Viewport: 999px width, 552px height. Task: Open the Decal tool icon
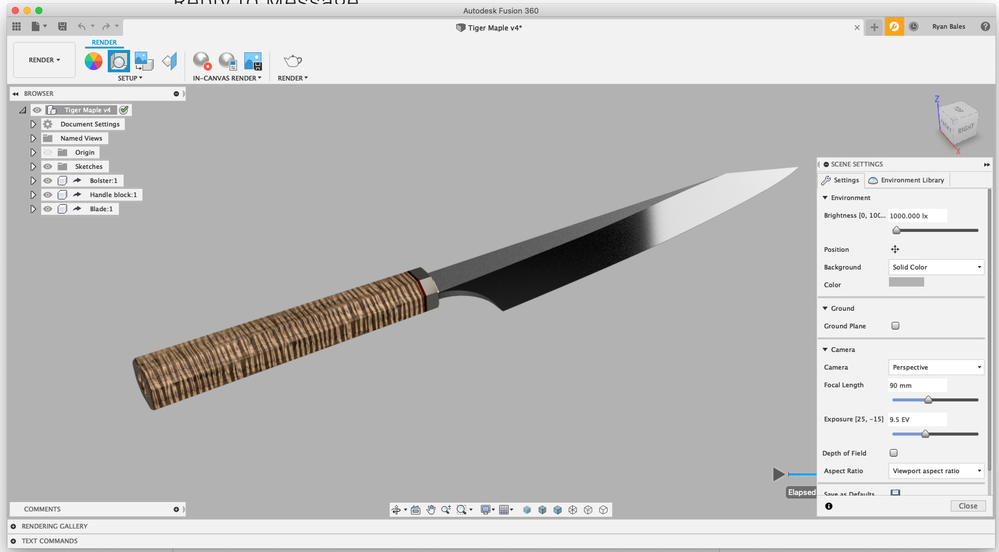tap(144, 61)
